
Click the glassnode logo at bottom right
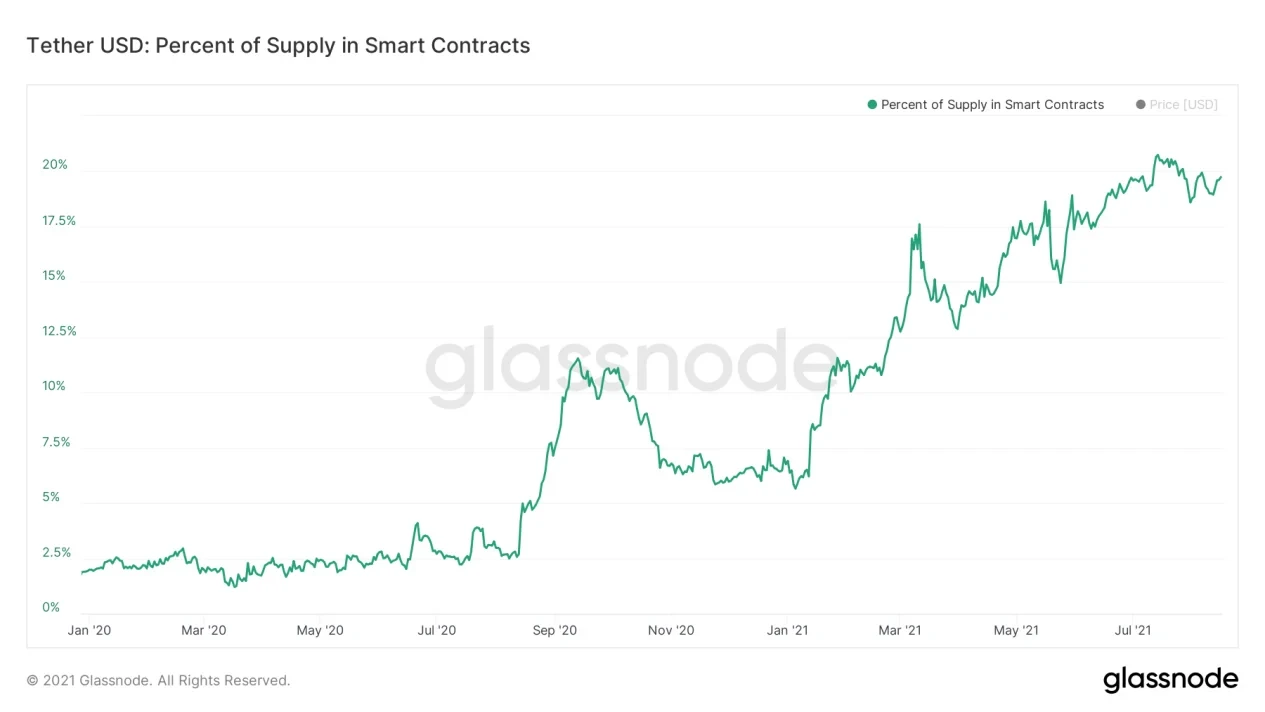(x=1170, y=680)
